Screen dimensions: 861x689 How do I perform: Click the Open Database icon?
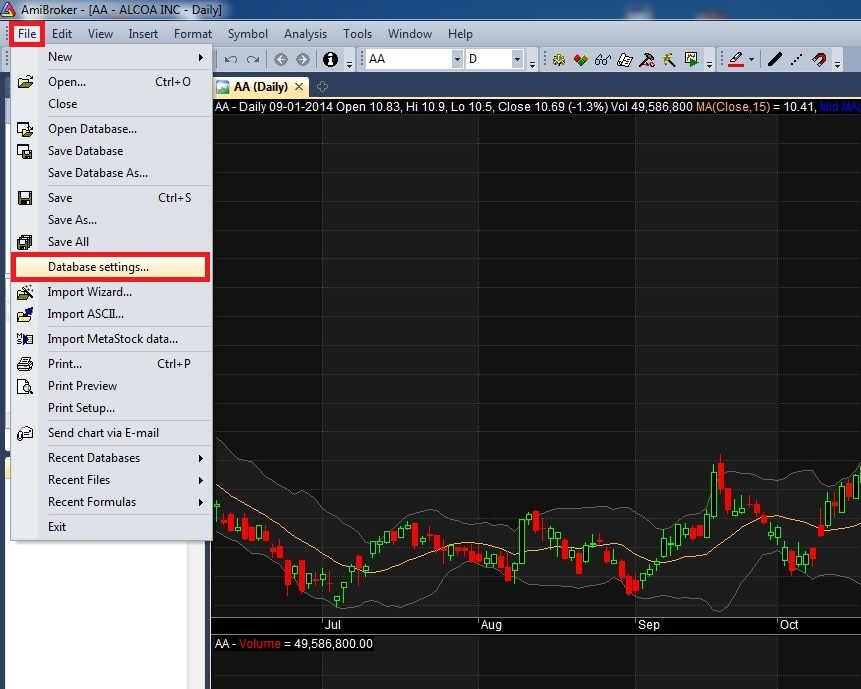point(25,129)
